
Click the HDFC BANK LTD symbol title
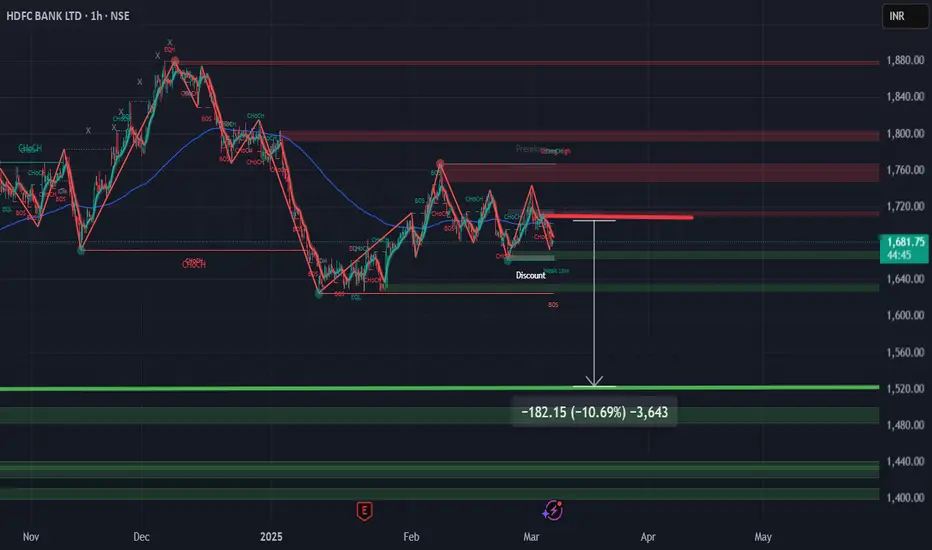pyautogui.click(x=44, y=16)
